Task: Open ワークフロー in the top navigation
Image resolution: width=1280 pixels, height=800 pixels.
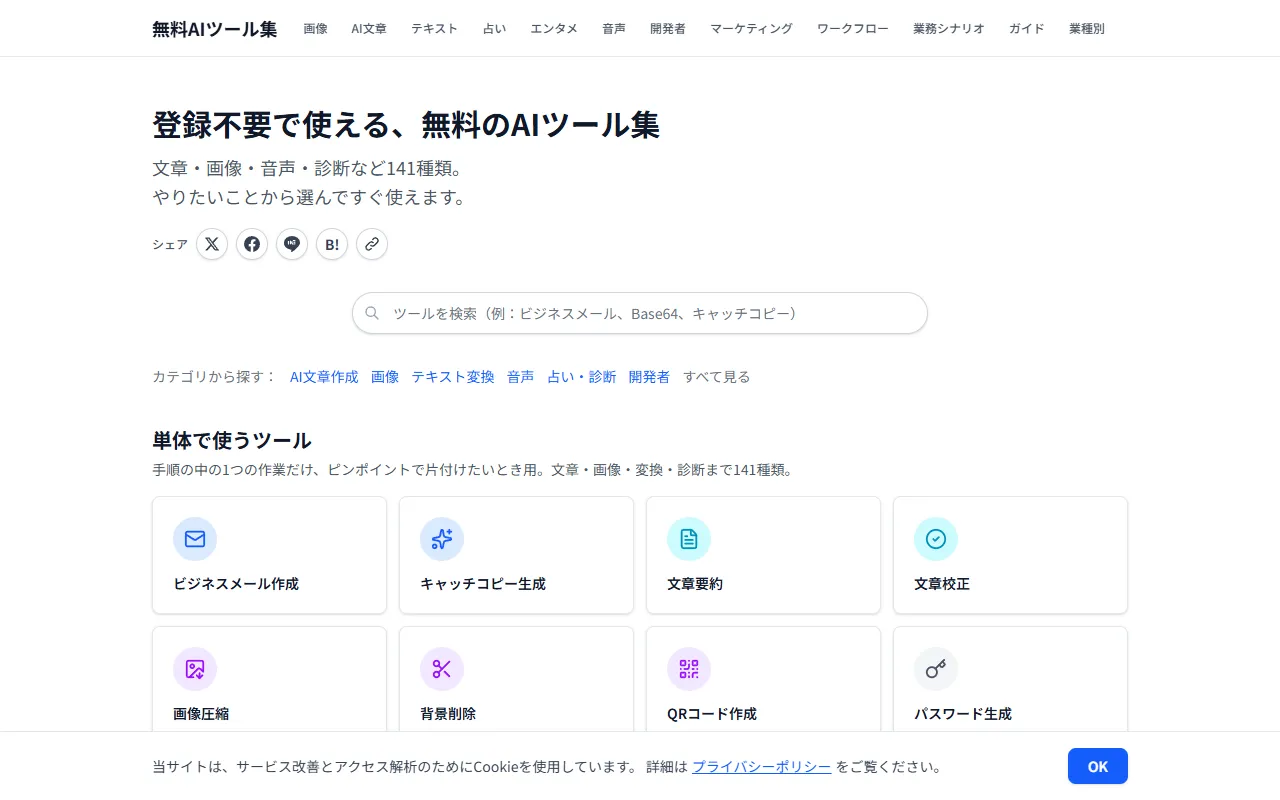Action: click(853, 29)
